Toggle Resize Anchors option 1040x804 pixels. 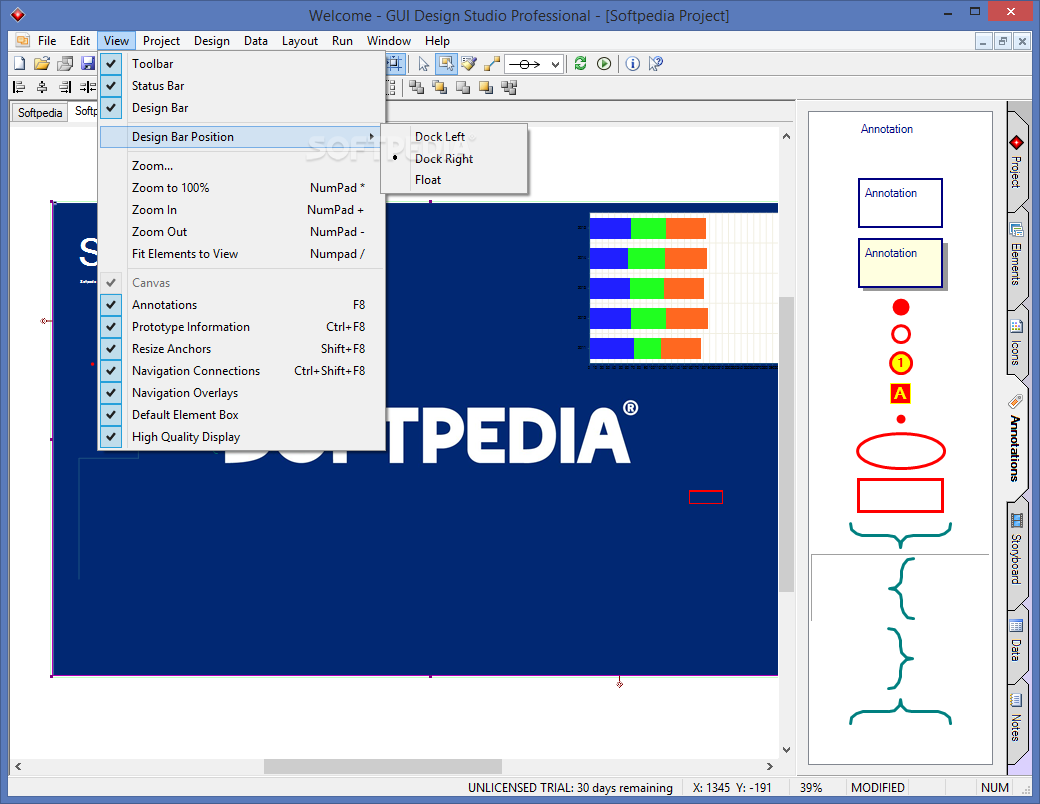click(x=242, y=348)
